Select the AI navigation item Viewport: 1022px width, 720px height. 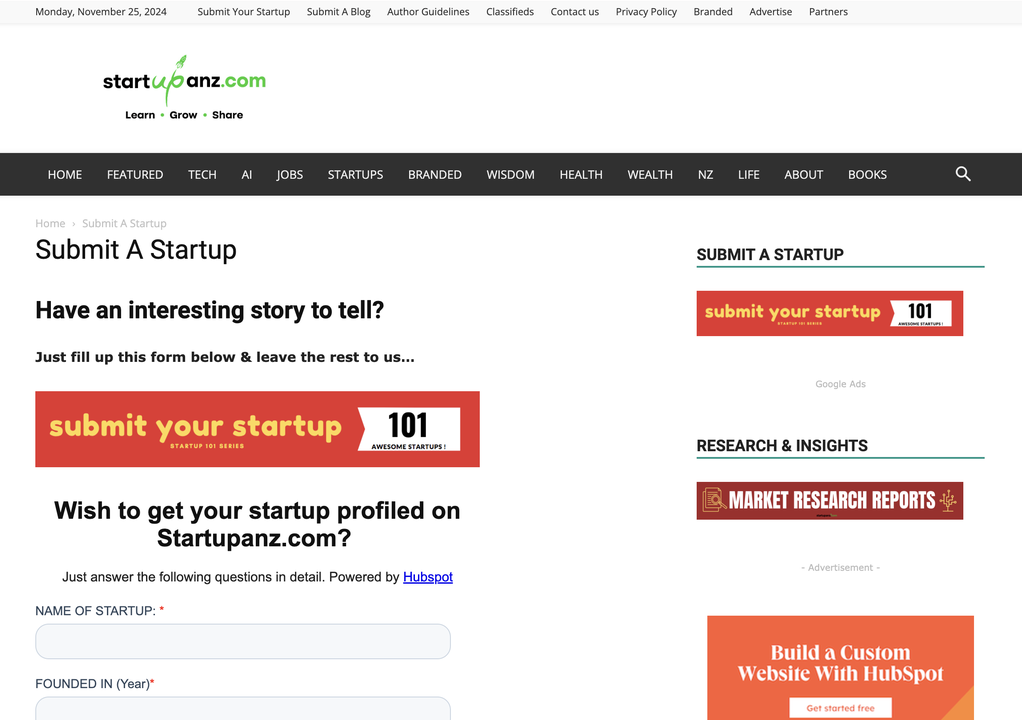[246, 175]
